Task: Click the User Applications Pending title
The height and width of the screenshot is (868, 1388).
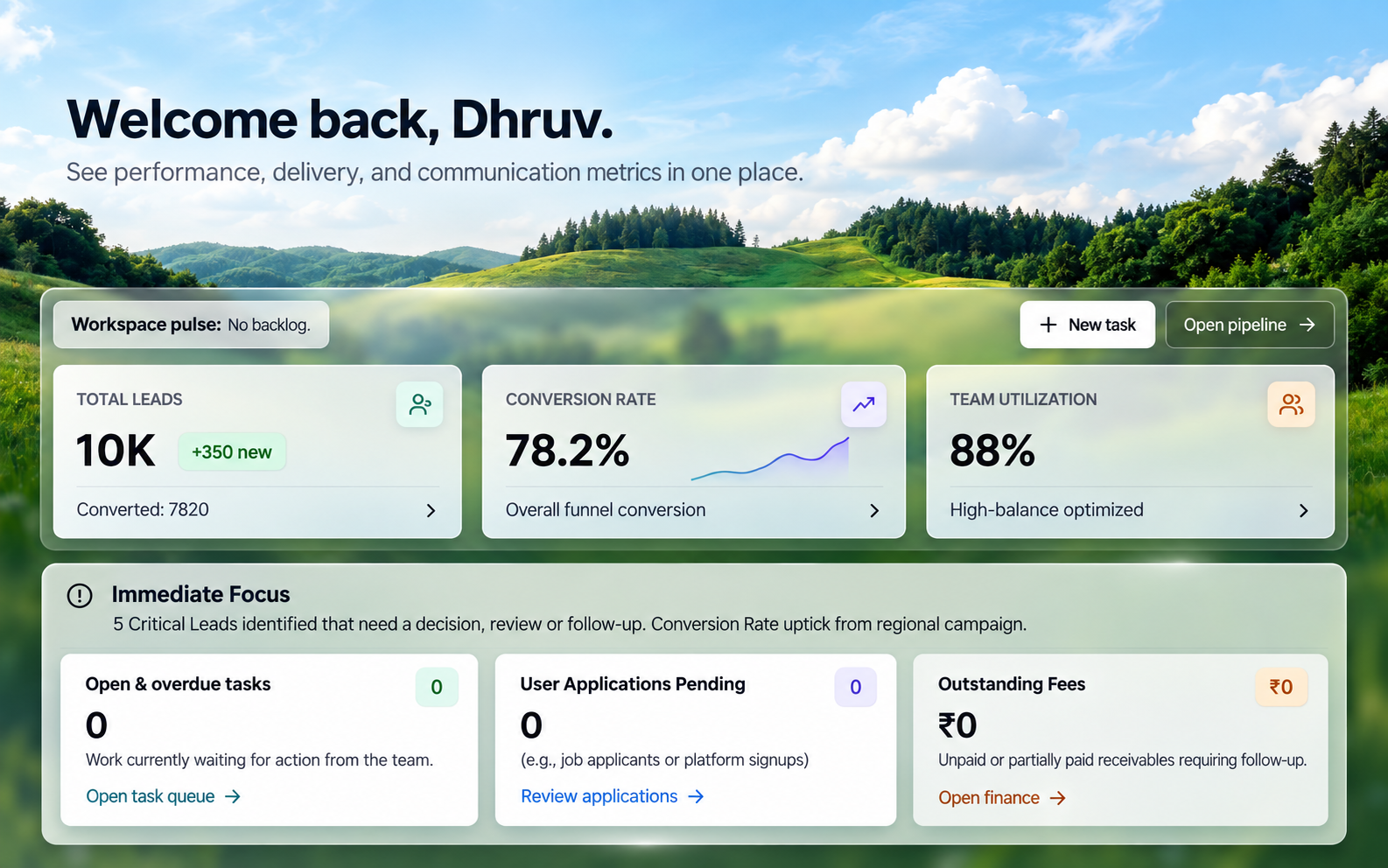Action: point(633,684)
